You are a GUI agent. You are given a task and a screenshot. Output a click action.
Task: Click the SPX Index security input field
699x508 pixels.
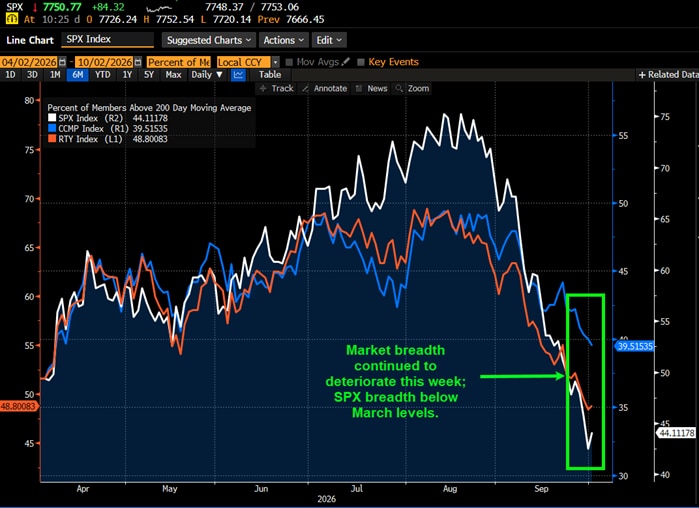tap(107, 39)
